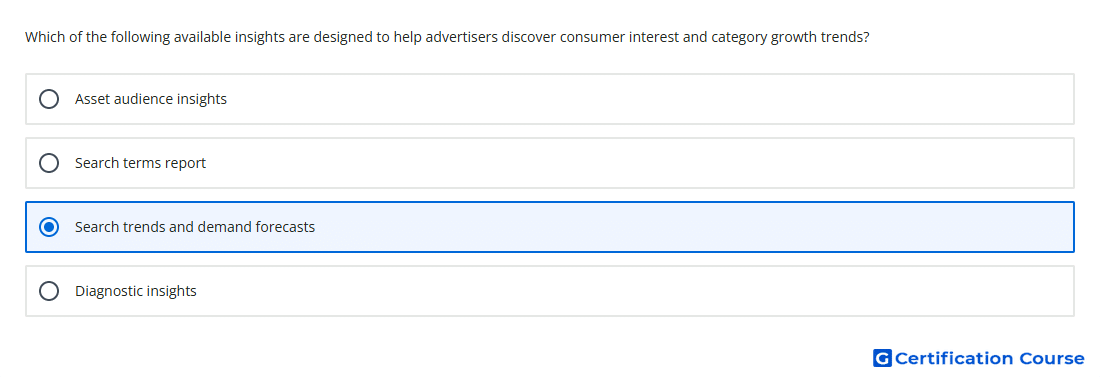Click the 'Asset audience insights' label text
1100x377 pixels.
click(151, 99)
